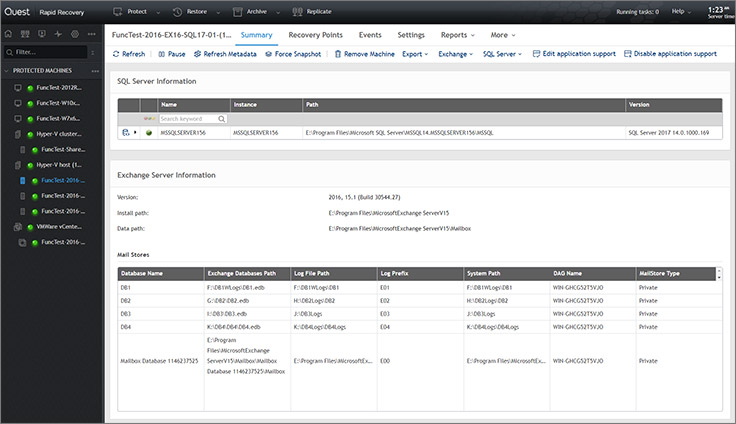Open the Restore dropdown arrow

click(218, 13)
